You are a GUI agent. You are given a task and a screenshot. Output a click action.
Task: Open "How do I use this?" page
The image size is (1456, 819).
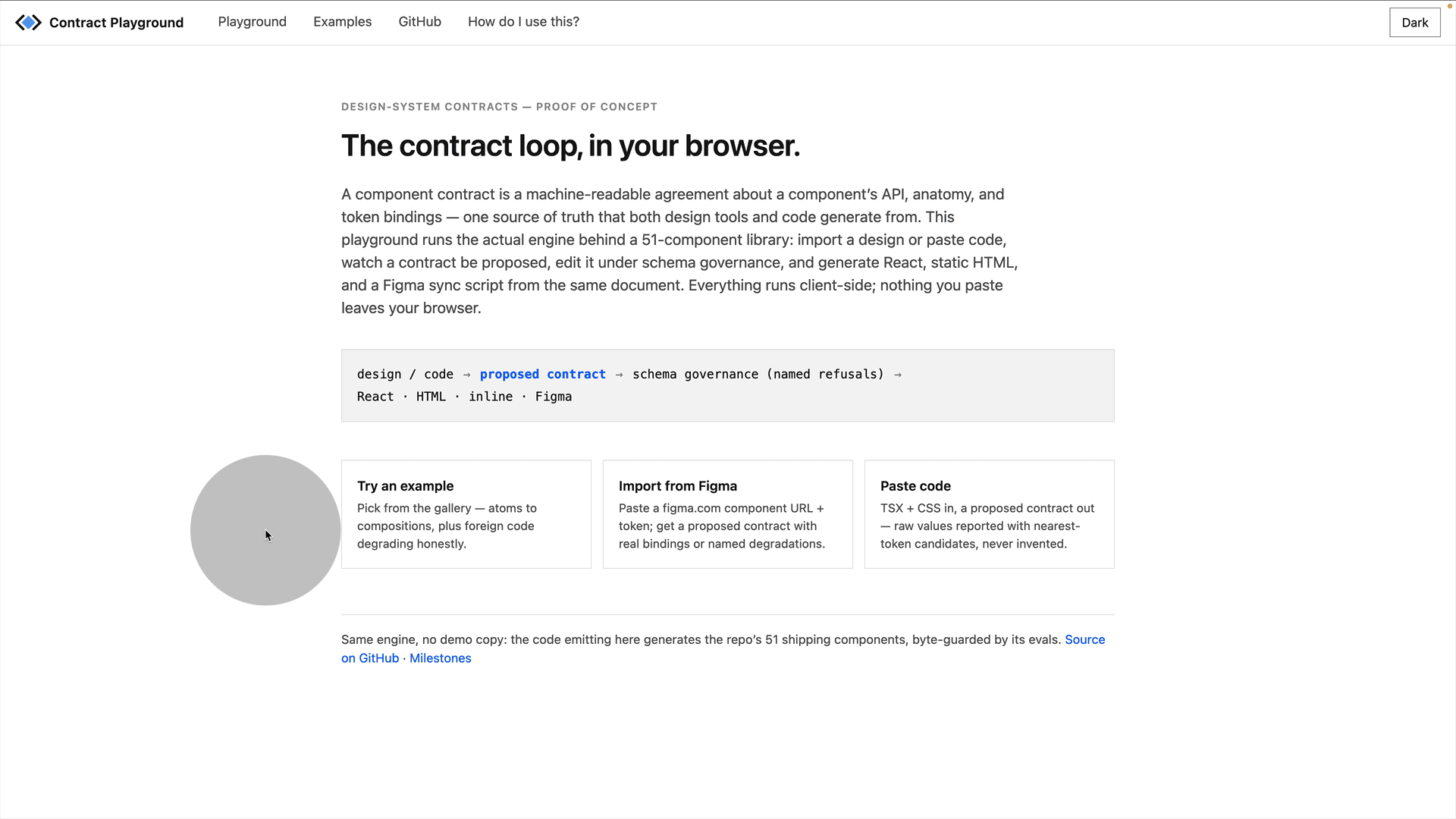click(x=523, y=22)
